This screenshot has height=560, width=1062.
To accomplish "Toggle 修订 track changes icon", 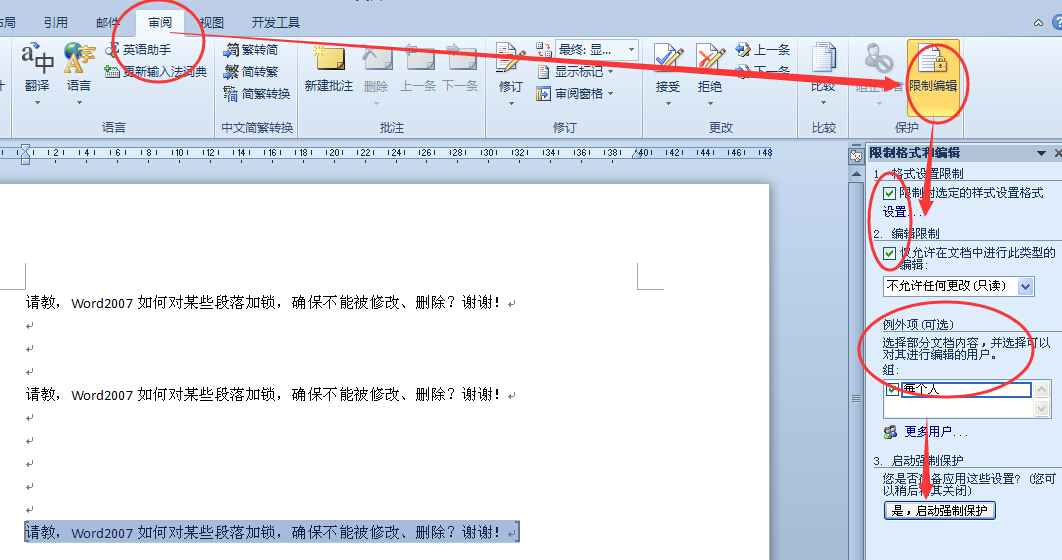I will [510, 58].
